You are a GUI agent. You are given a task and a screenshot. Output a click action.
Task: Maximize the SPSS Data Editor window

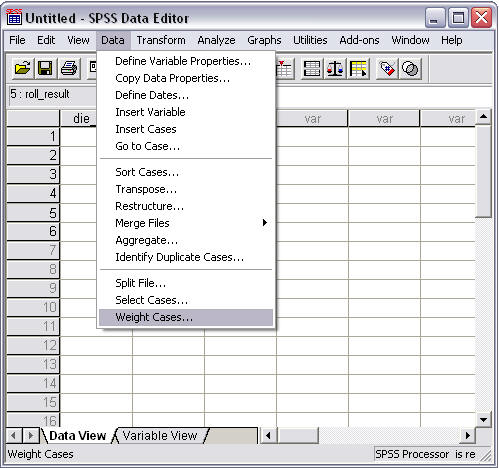(x=458, y=17)
